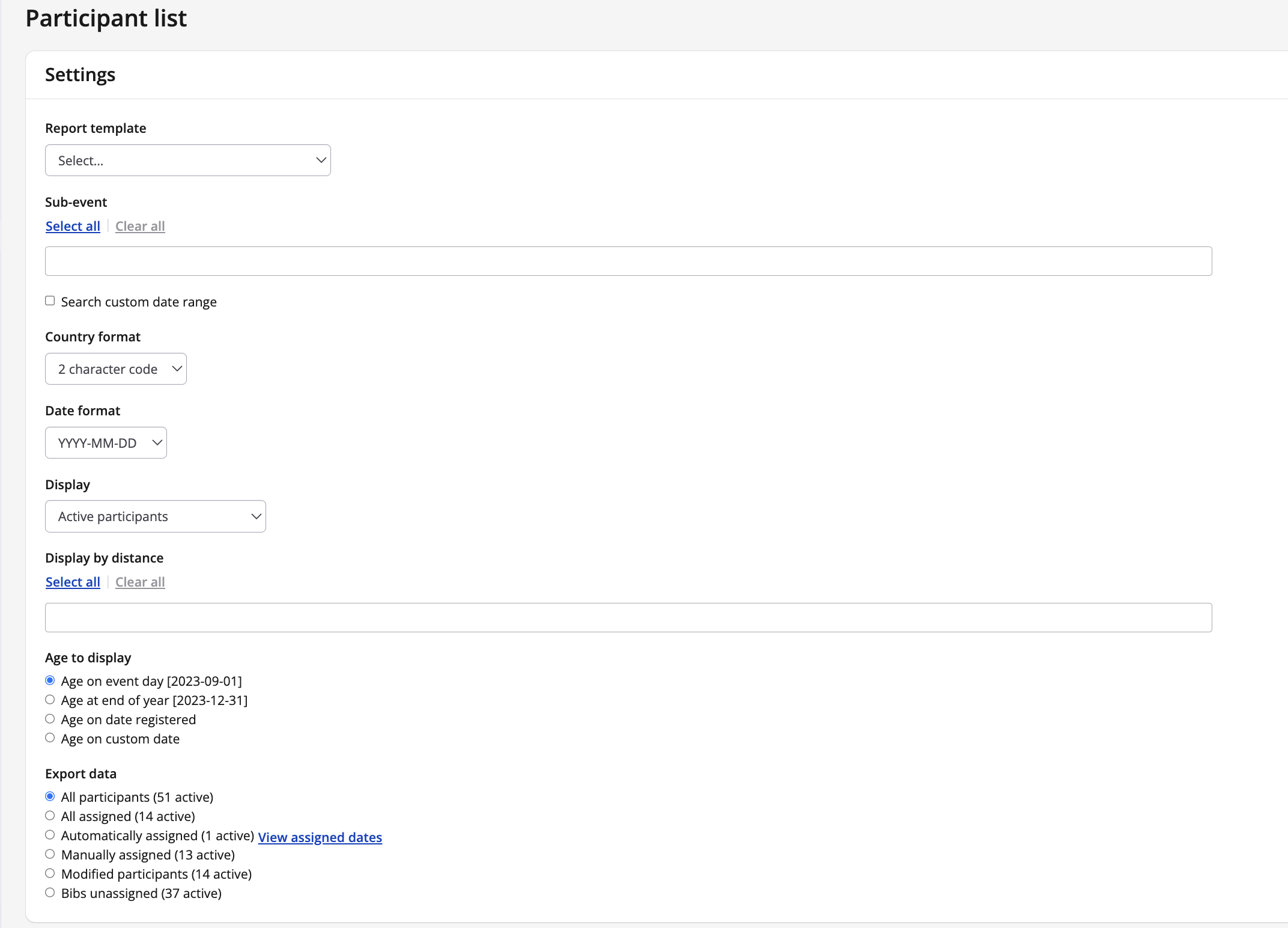Select All assigned 14 active export option
Screen dimensions: 1288x928
(x=51, y=816)
